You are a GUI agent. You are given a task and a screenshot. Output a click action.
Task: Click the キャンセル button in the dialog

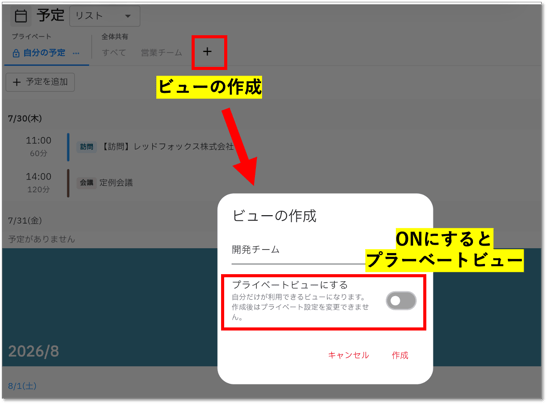pos(349,355)
